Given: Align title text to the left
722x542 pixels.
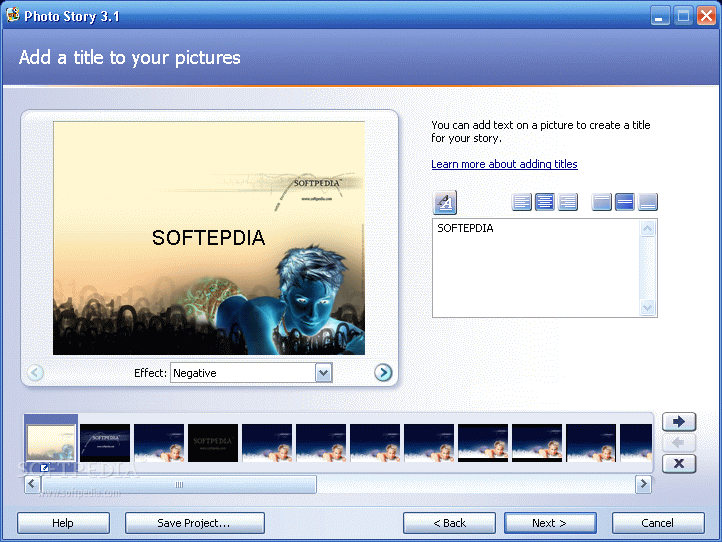Looking at the screenshot, I should [522, 202].
